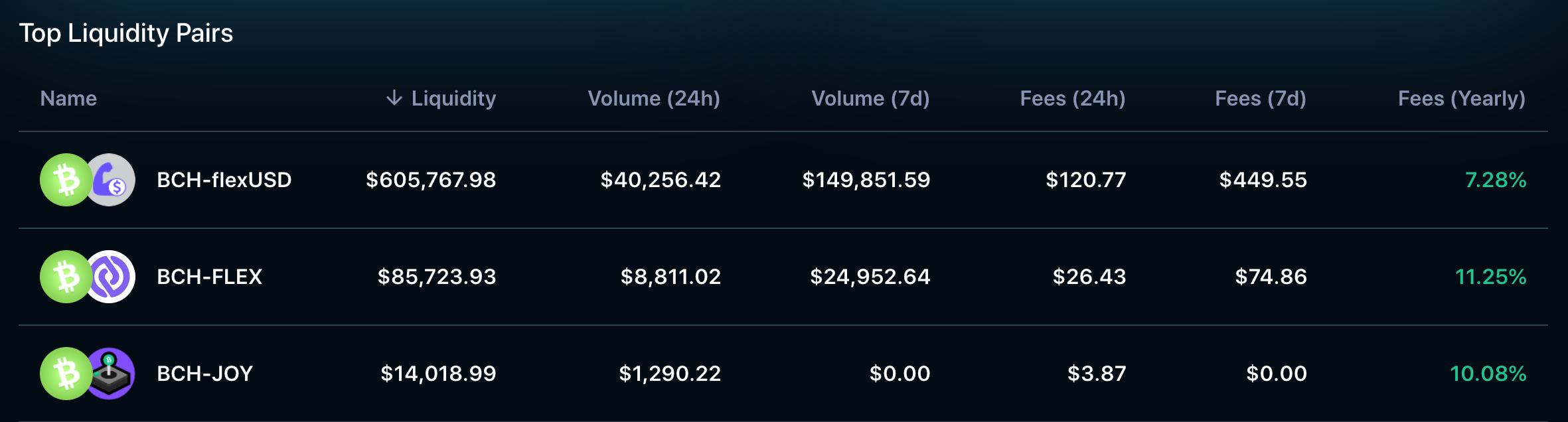Sort by Volume (7d) column header

tap(870, 98)
